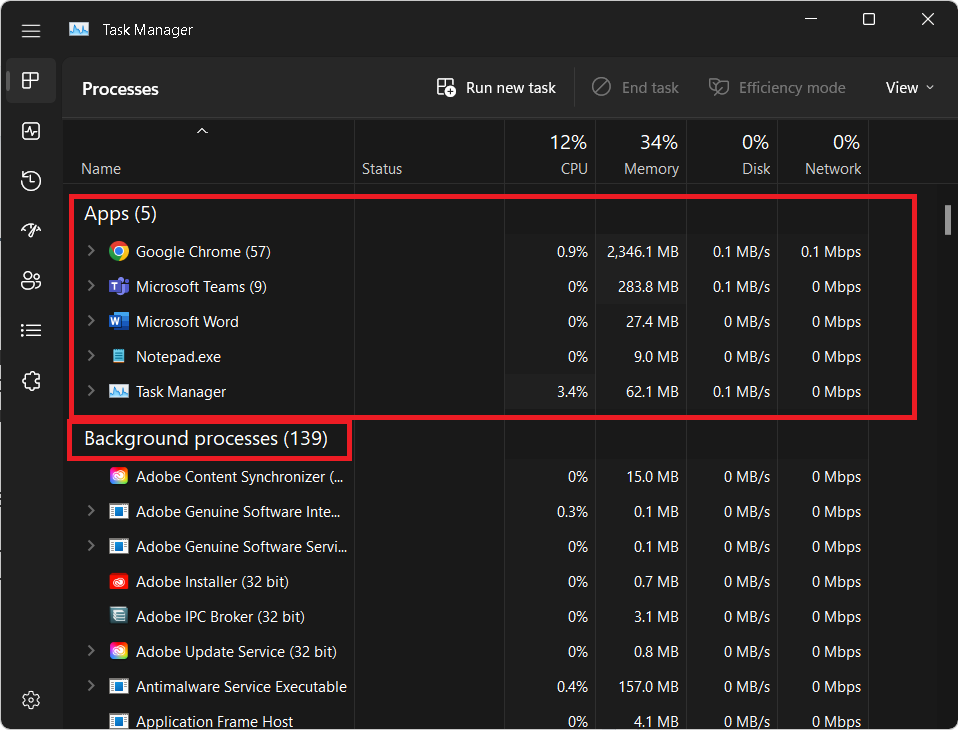This screenshot has width=958, height=730.
Task: Open the Users sidebar icon
Action: [x=31, y=280]
